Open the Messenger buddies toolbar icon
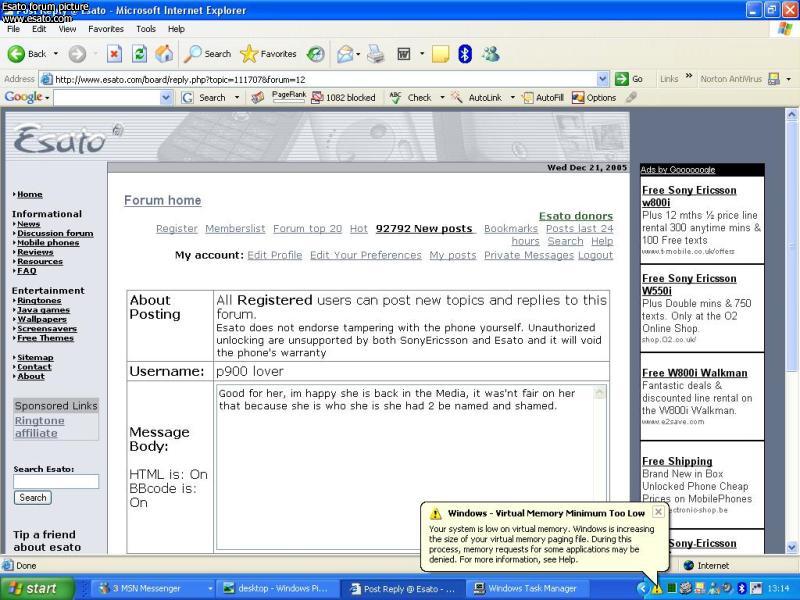800x600 pixels. coord(491,54)
